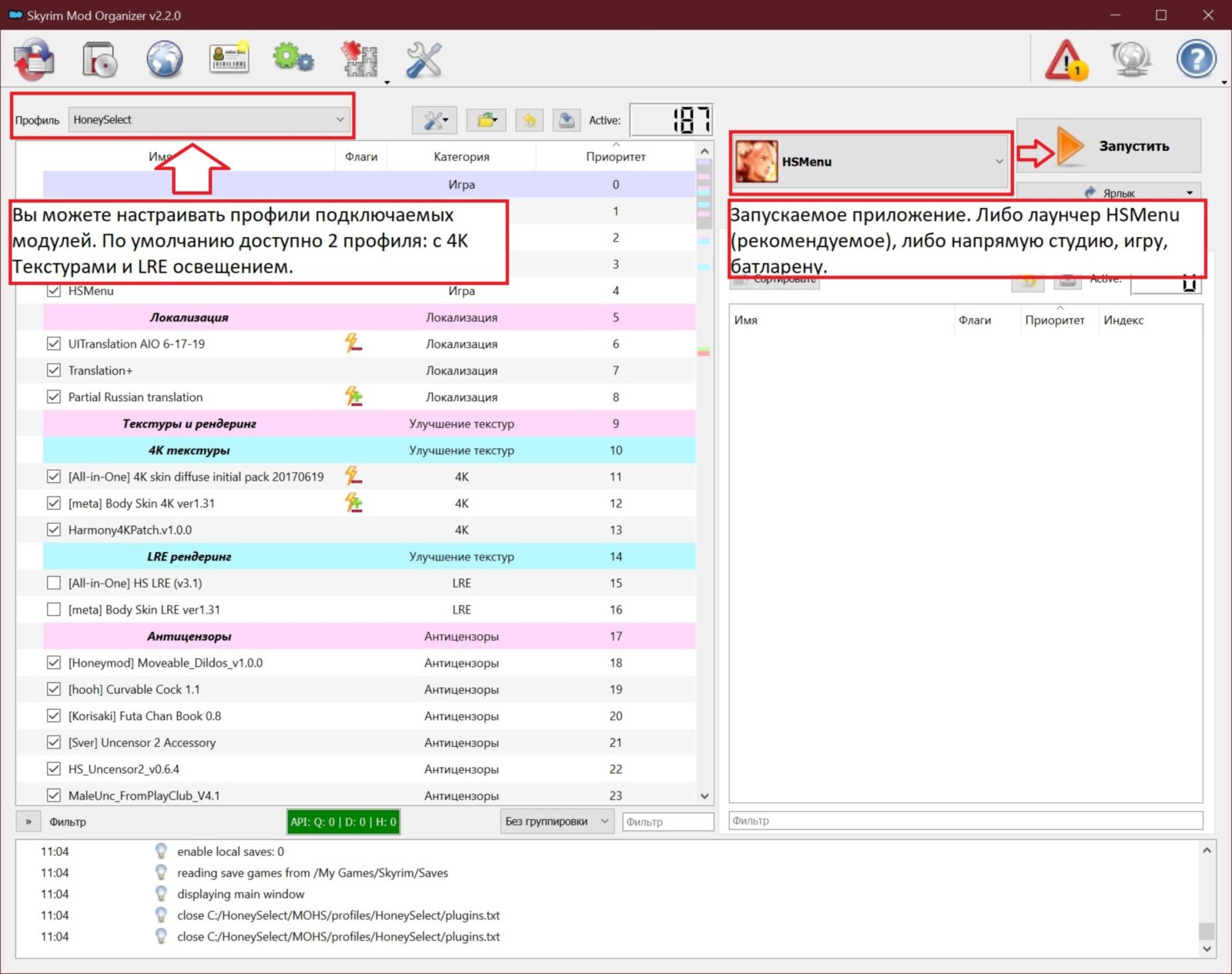Click the plugin list Фильтр input field

point(966,821)
